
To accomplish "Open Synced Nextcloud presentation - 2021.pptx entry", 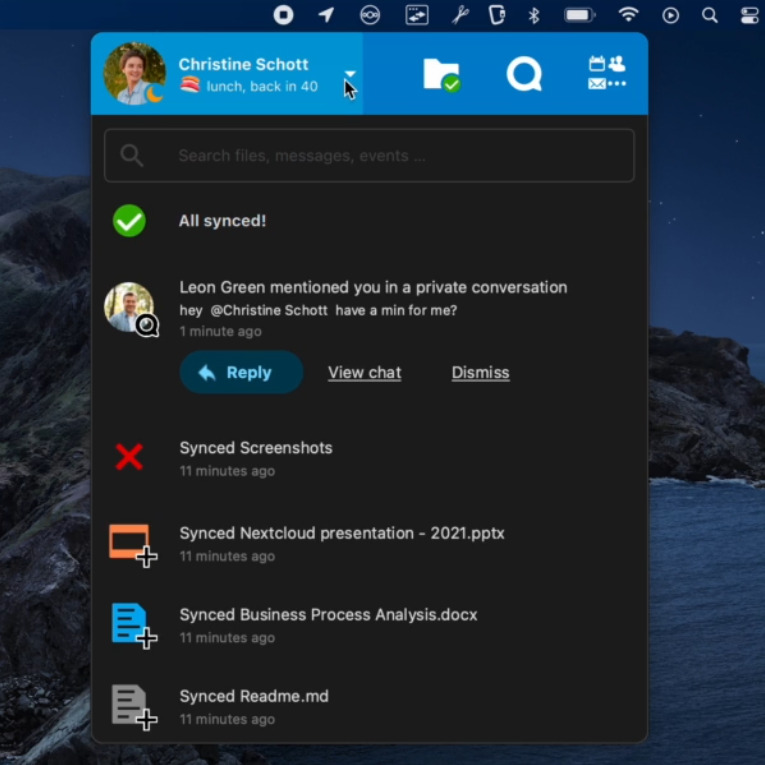I will (369, 544).
